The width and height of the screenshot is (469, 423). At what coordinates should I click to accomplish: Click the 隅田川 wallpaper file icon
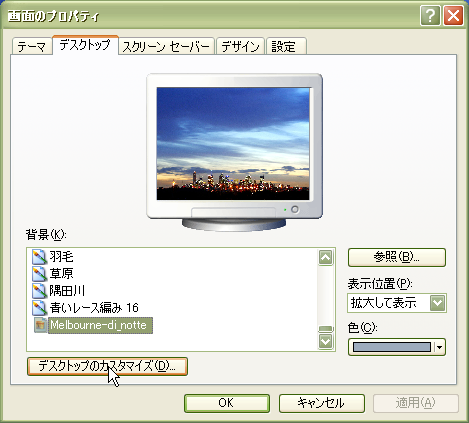pyautogui.click(x=39, y=291)
